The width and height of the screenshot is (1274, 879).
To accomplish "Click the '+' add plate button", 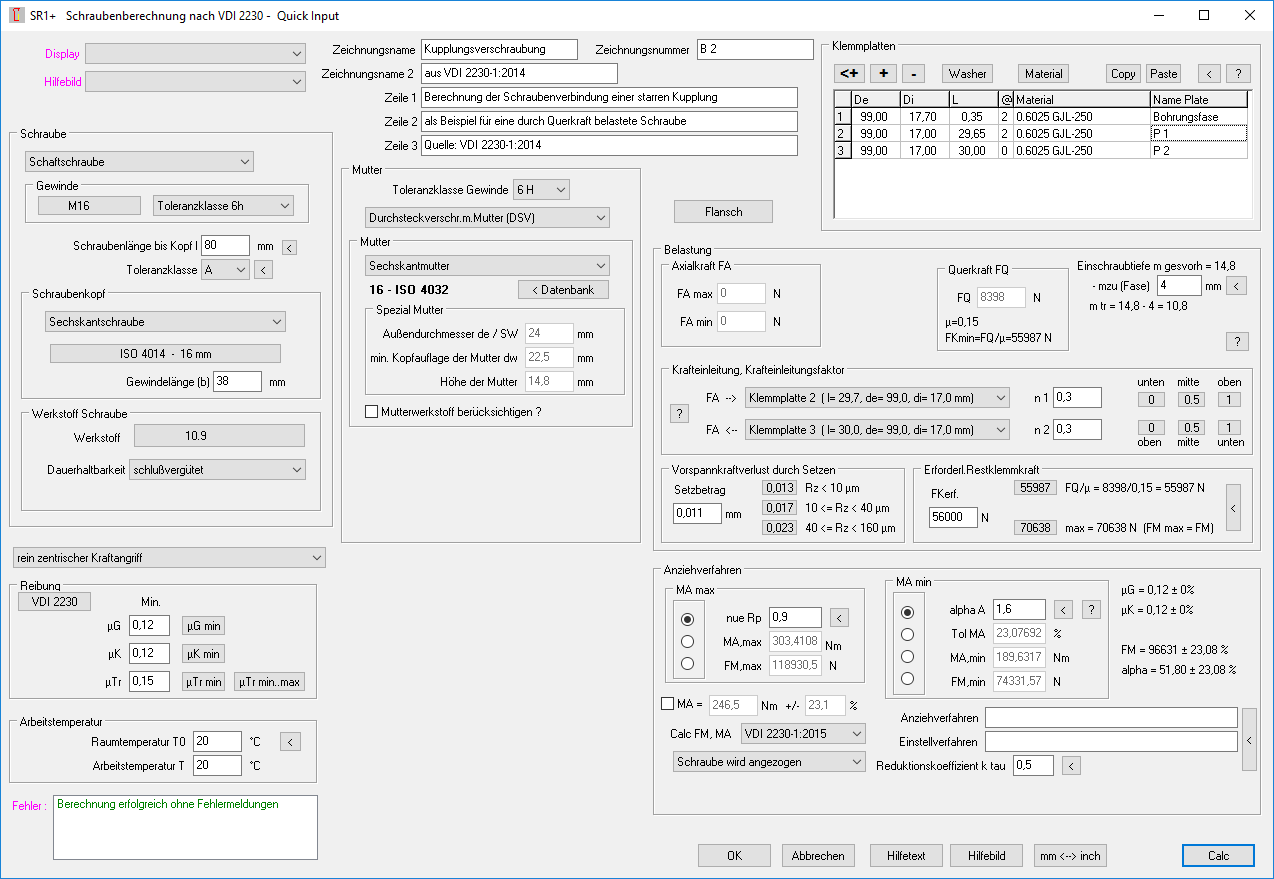I will pos(883,73).
